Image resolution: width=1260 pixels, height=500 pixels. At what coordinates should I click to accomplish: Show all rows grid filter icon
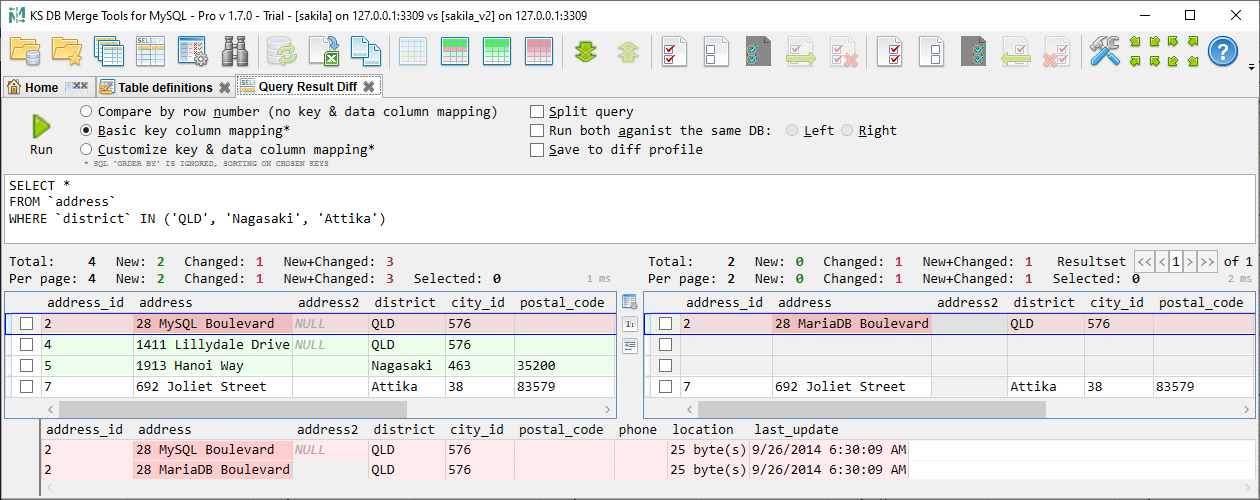coord(413,51)
